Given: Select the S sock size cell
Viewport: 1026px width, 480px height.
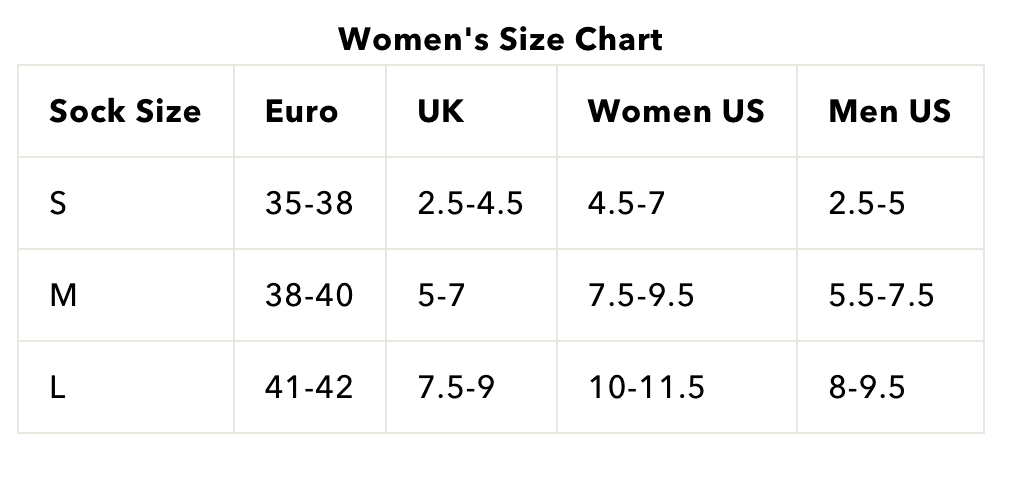Looking at the screenshot, I should [x=58, y=203].
